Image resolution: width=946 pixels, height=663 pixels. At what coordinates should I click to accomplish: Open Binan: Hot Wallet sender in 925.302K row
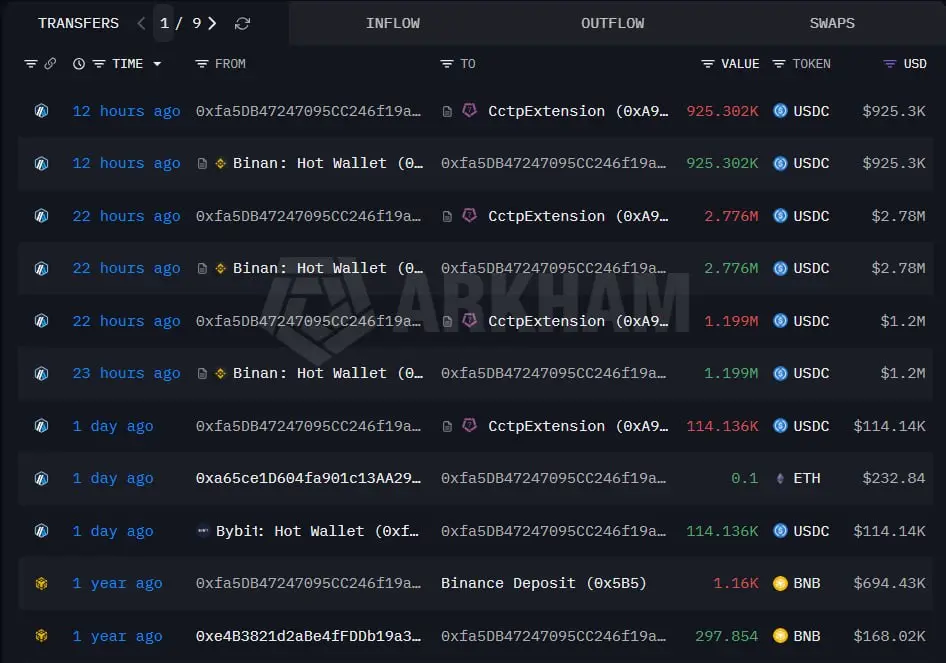(328, 163)
